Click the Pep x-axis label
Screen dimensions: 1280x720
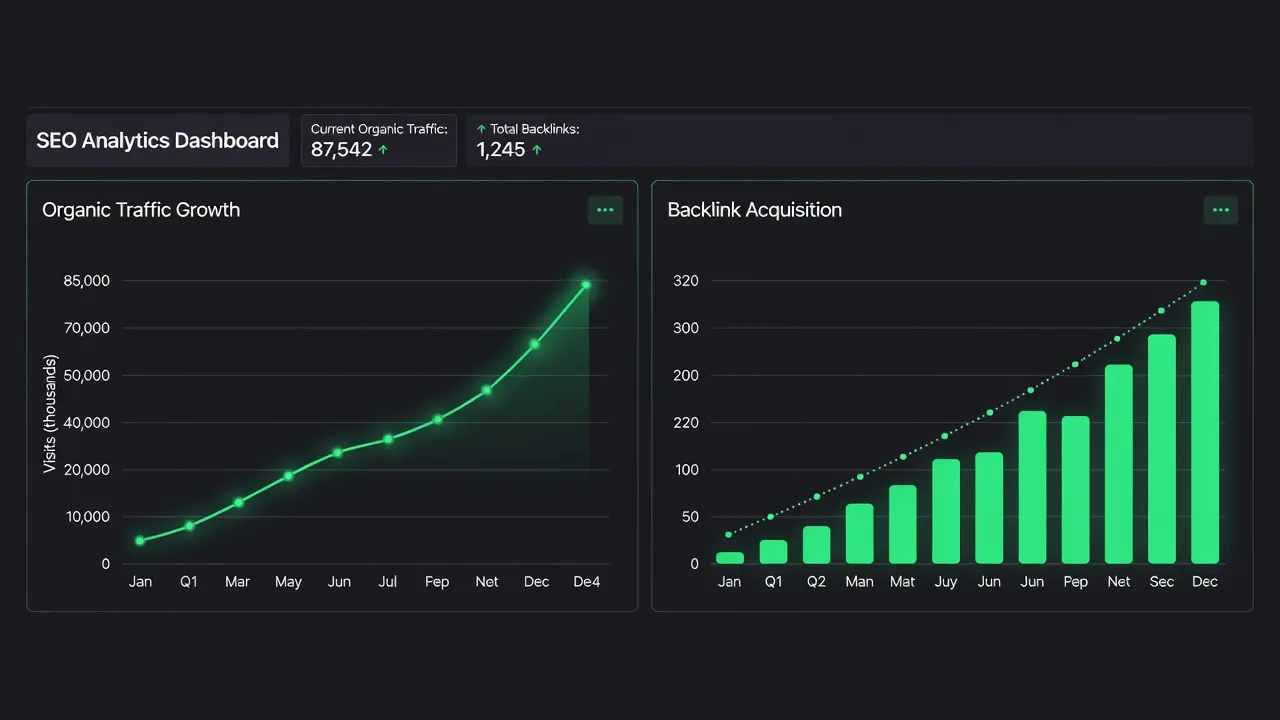1076,582
